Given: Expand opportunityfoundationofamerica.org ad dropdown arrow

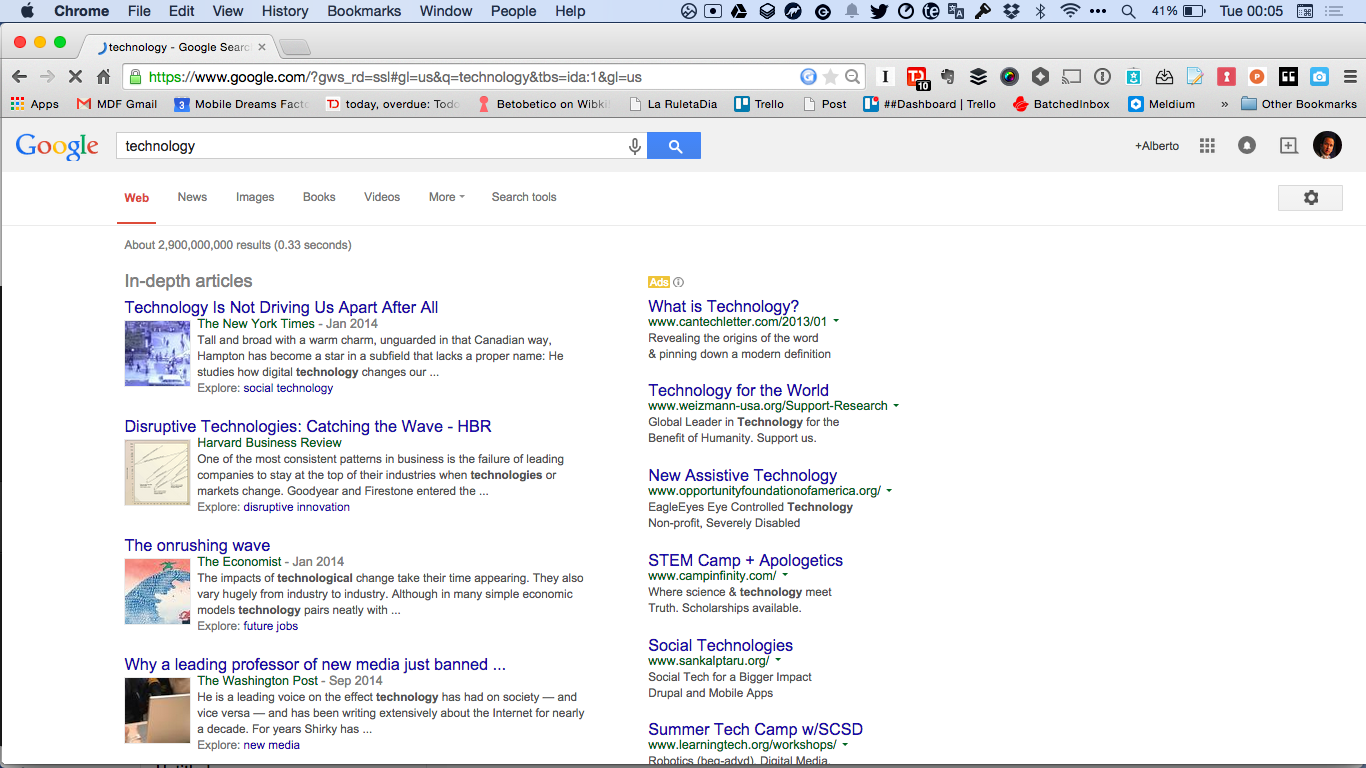Looking at the screenshot, I should click(889, 491).
